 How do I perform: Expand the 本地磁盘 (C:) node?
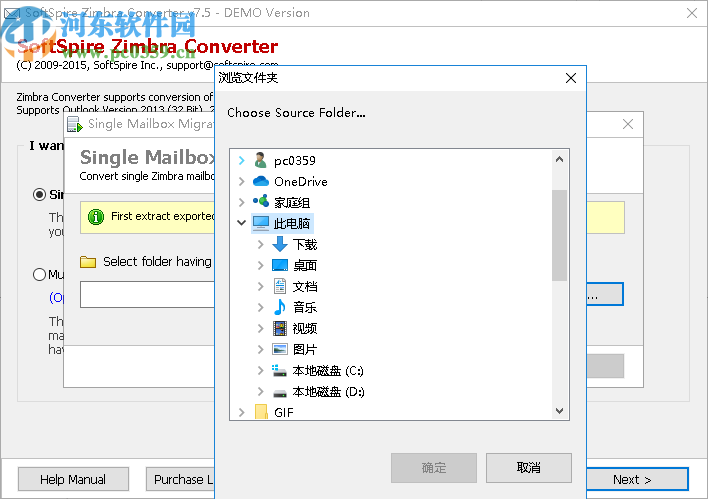261,370
